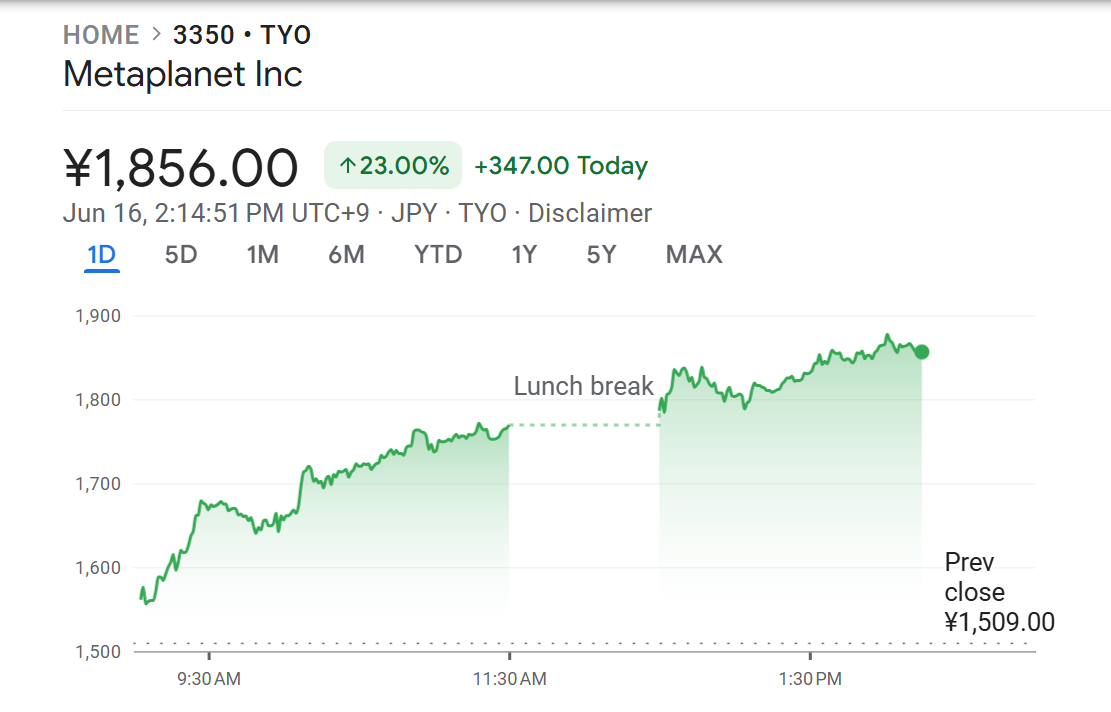
Task: Select the 1D time range tab
Action: coord(101,254)
